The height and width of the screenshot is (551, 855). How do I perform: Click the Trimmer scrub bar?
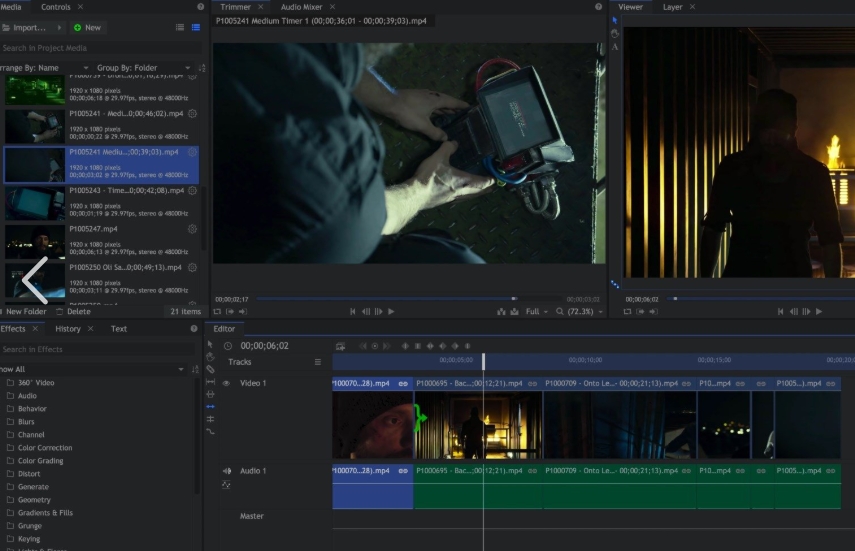(408, 298)
